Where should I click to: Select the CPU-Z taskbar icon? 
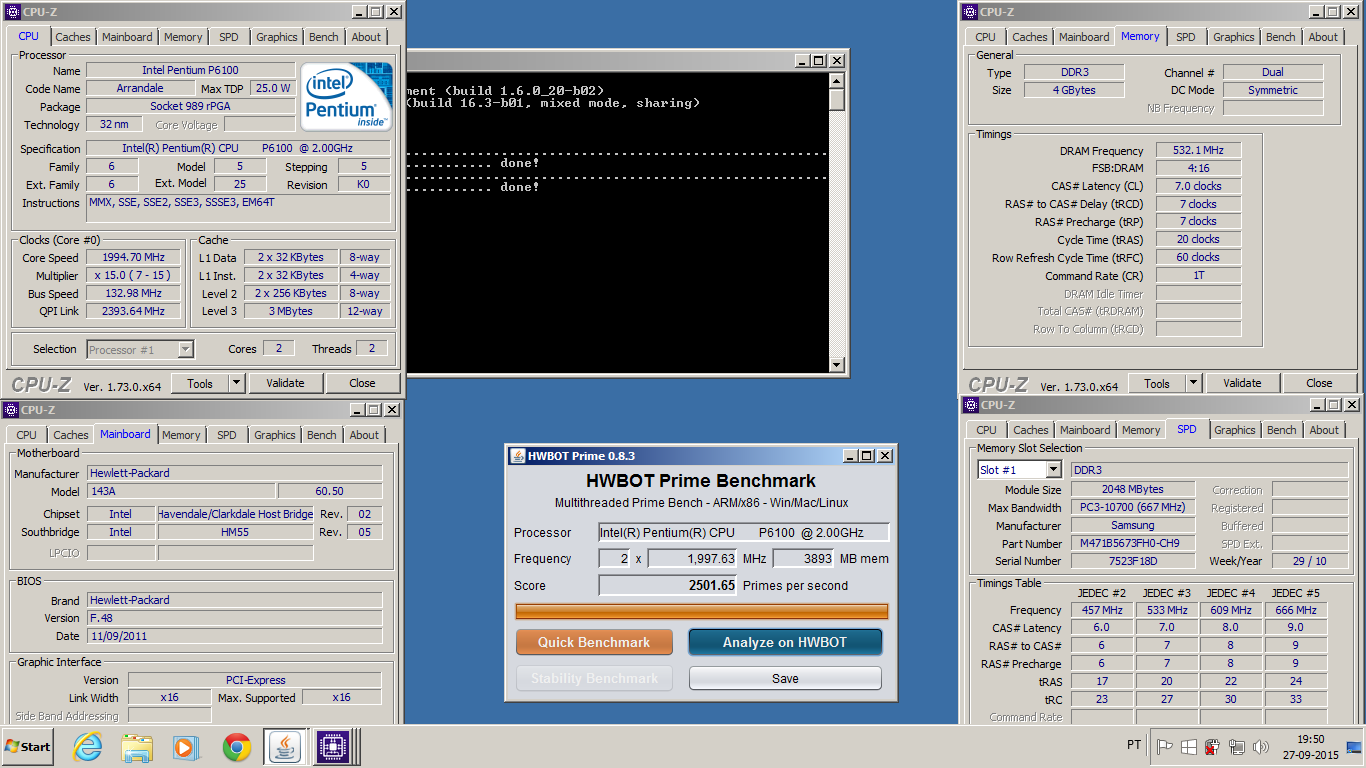[x=332, y=747]
